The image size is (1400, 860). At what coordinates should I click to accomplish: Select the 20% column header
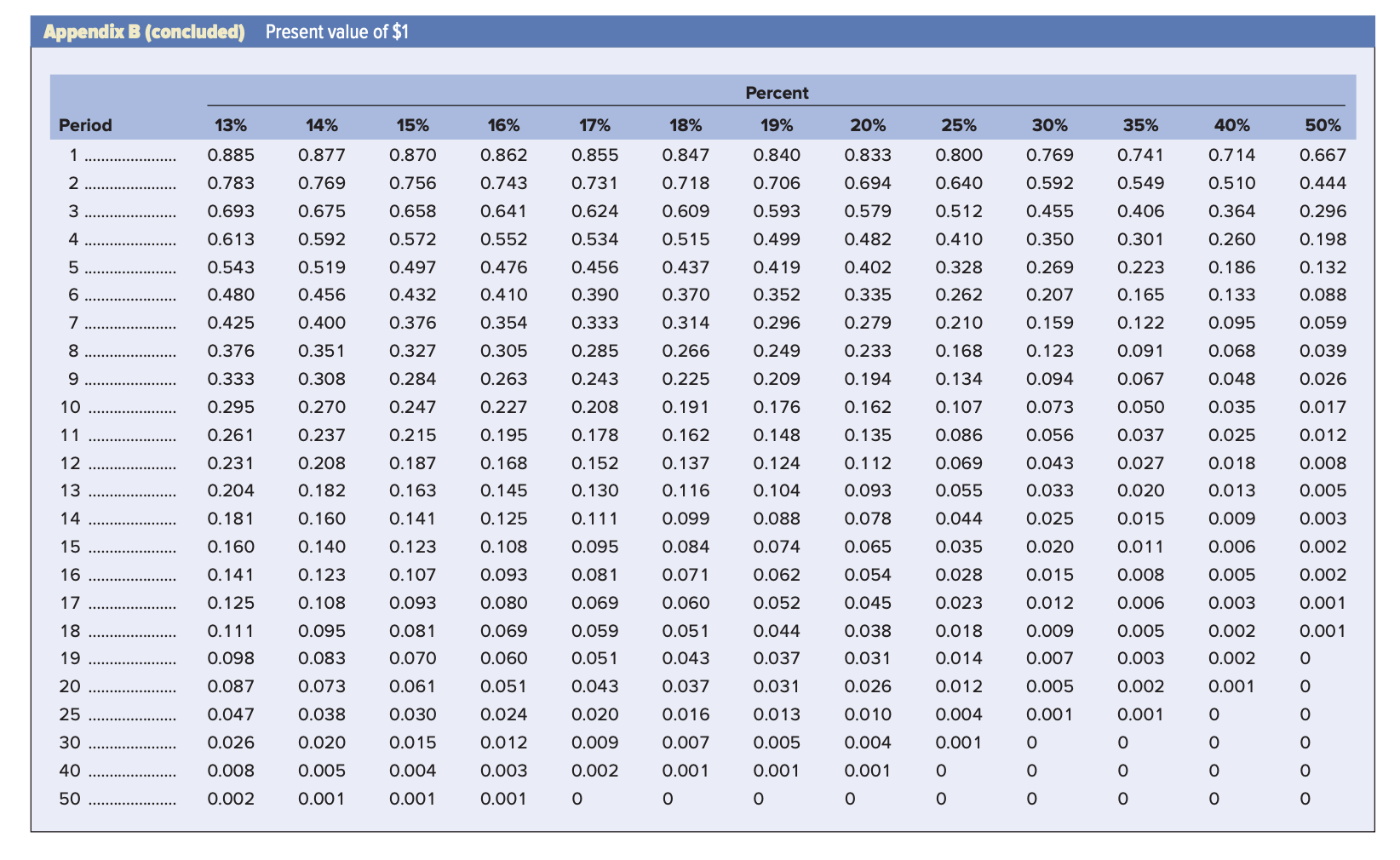tap(868, 125)
